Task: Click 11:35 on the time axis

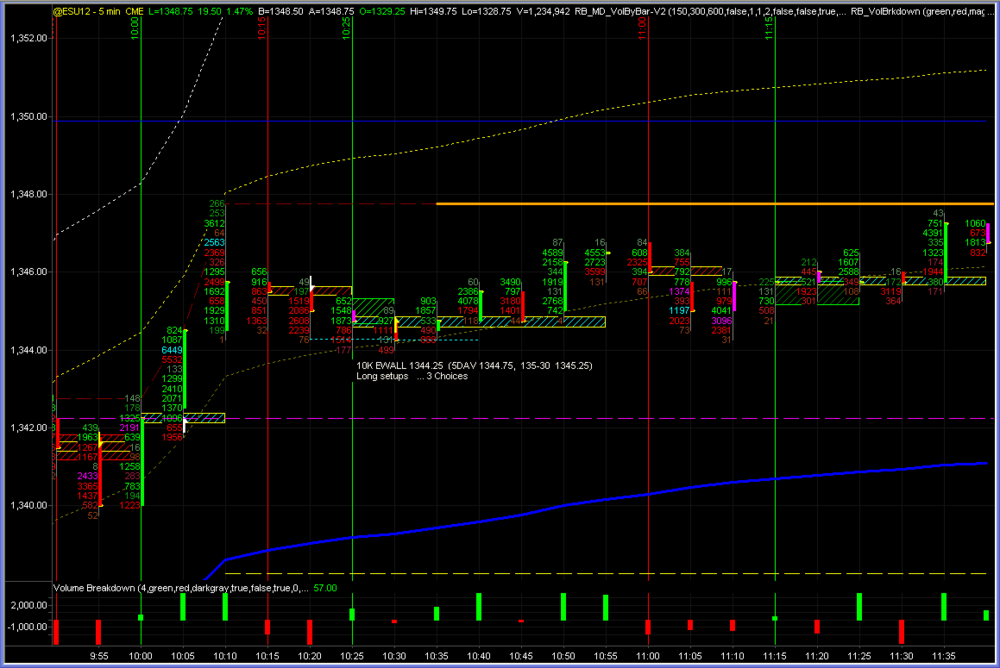Action: (943, 656)
